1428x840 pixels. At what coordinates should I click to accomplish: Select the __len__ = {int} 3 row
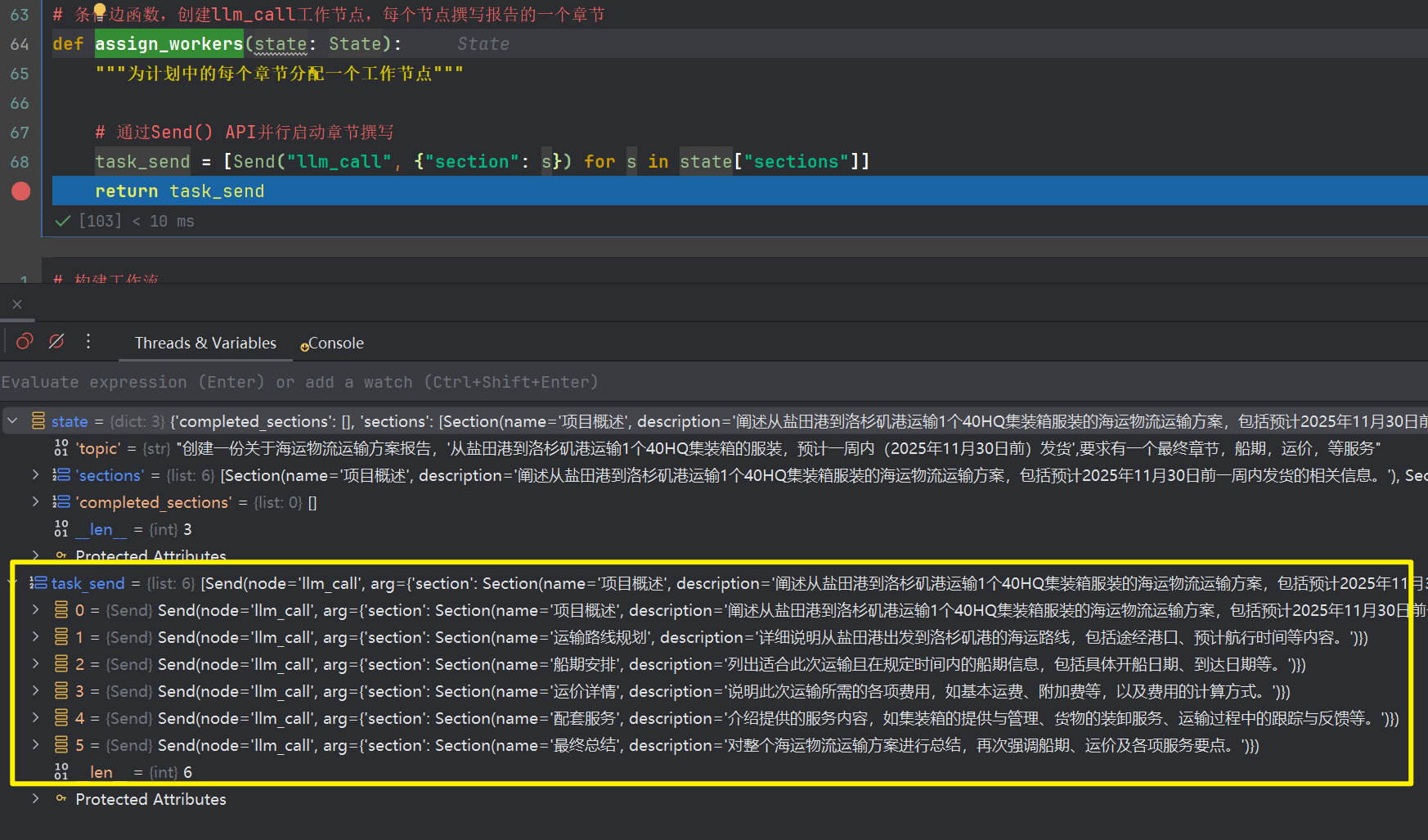(x=714, y=529)
